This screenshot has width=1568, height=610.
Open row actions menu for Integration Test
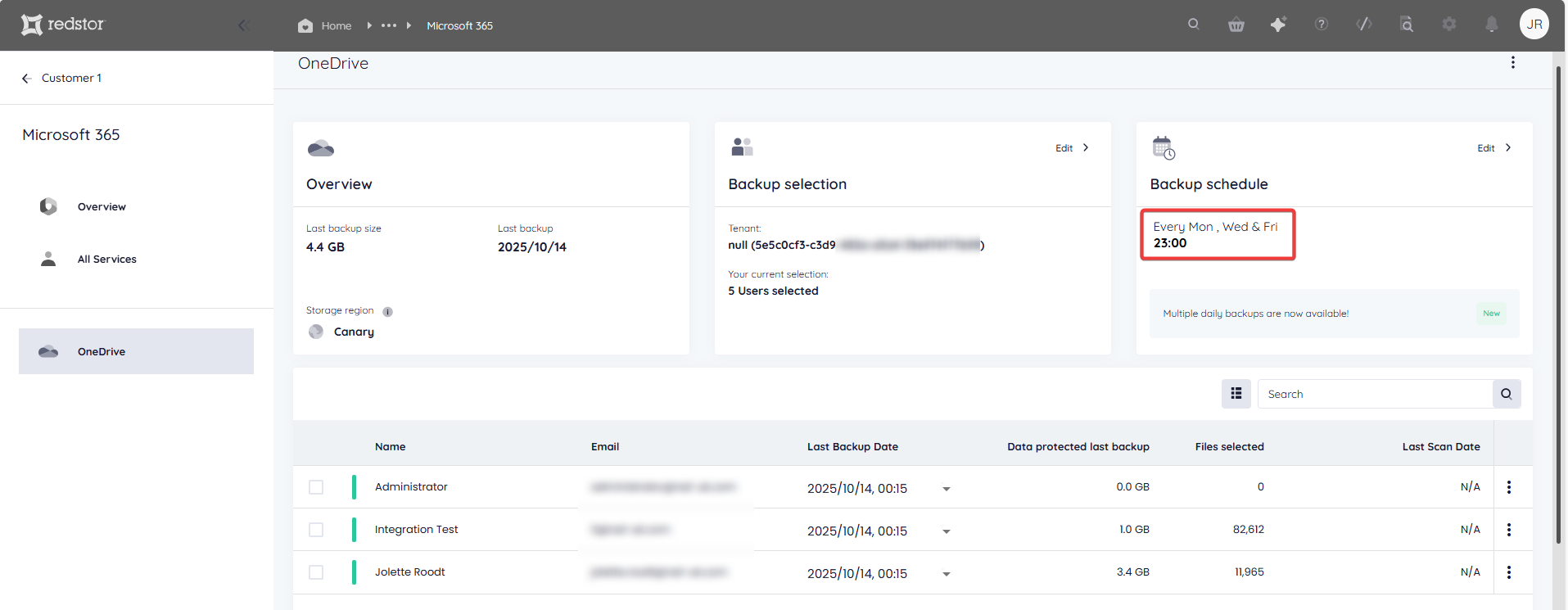coord(1509,530)
